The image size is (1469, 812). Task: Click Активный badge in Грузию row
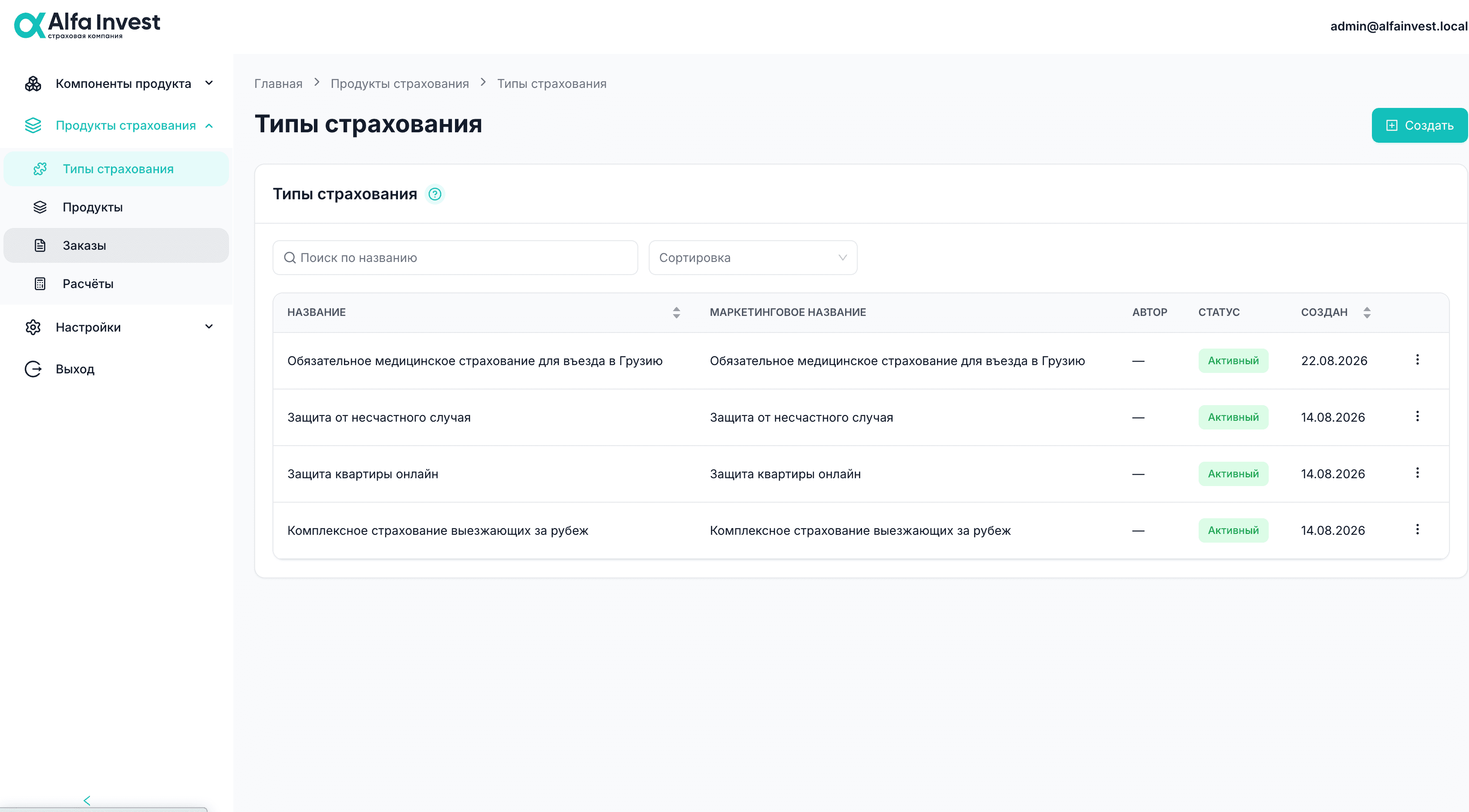(1233, 361)
